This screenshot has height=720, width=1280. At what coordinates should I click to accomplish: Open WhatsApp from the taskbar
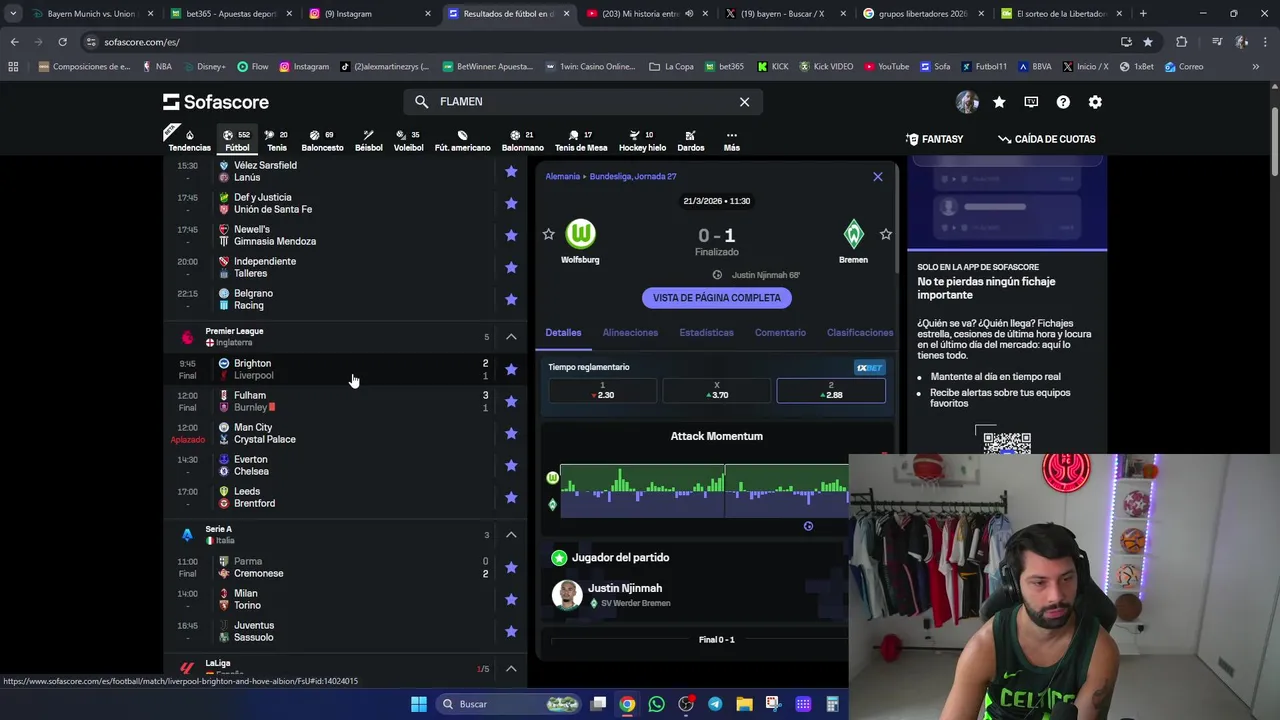[x=656, y=704]
